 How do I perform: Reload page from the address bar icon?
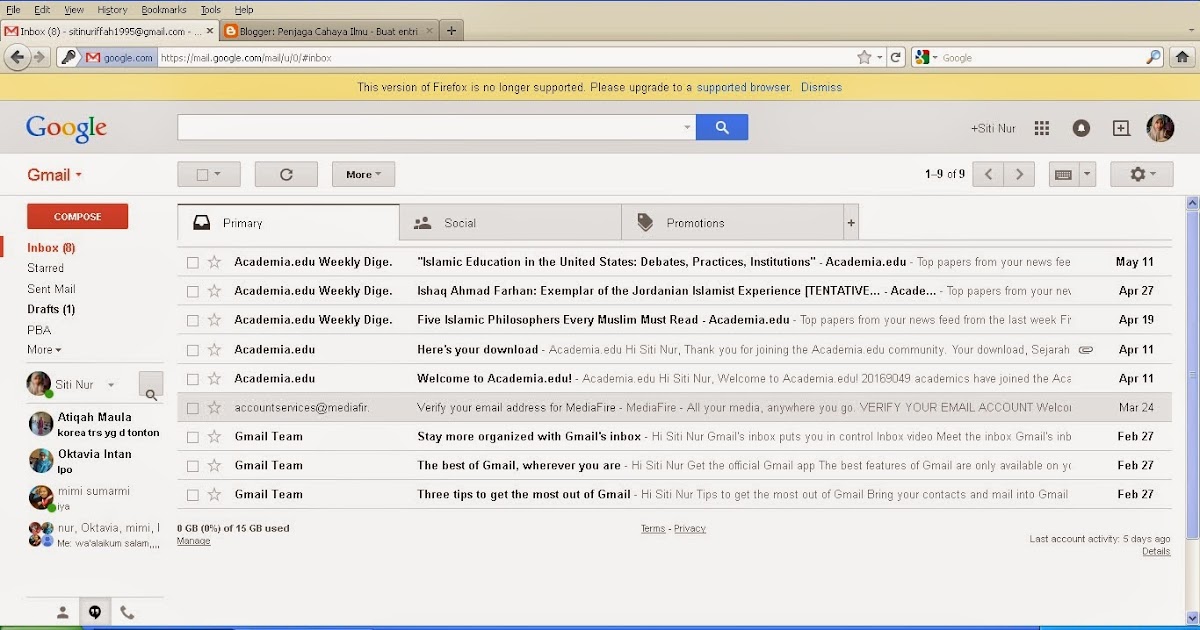pos(897,58)
